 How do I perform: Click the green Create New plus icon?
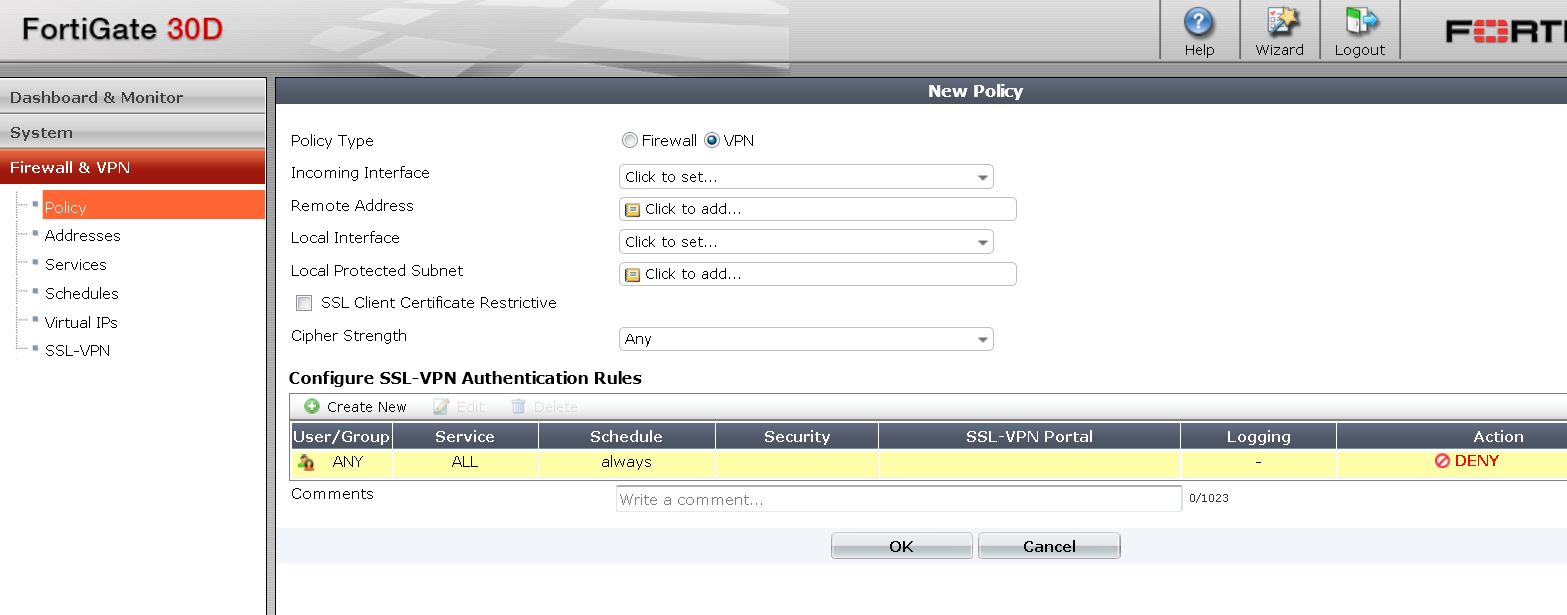click(x=312, y=406)
